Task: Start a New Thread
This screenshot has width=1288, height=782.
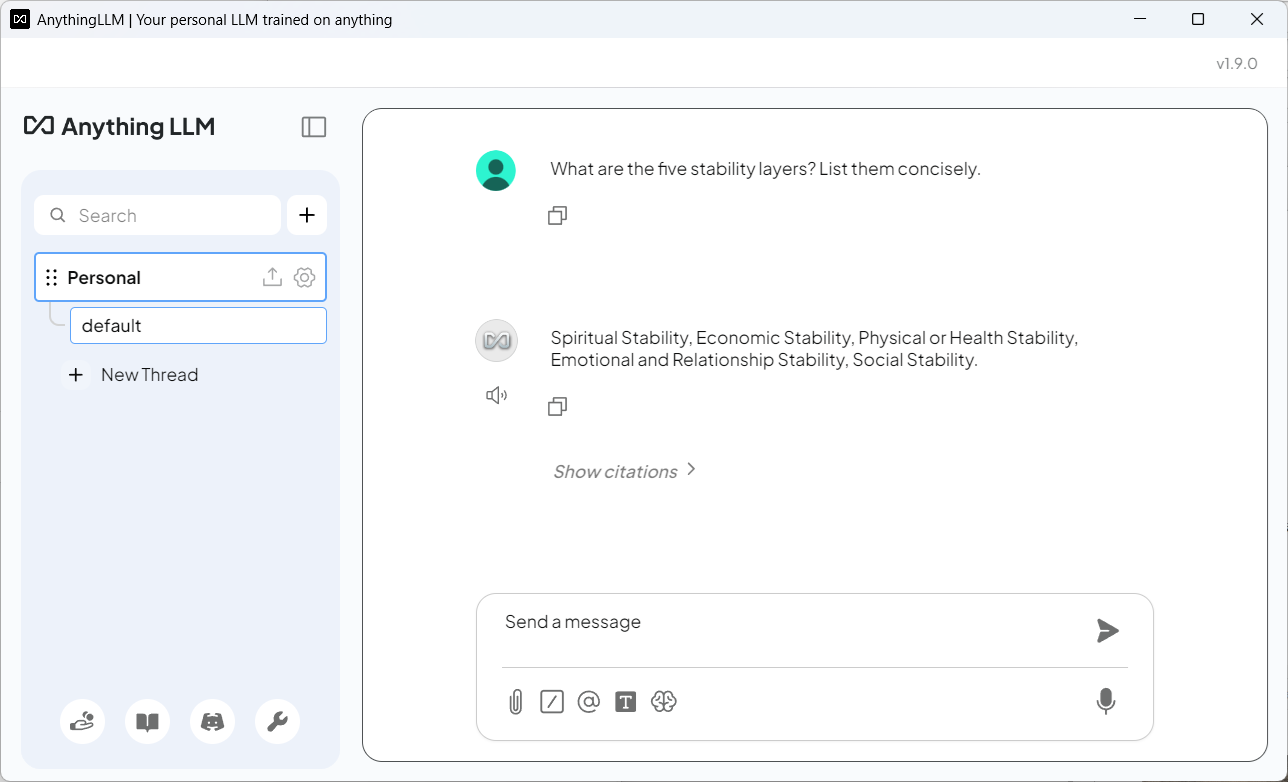Action: pos(132,375)
